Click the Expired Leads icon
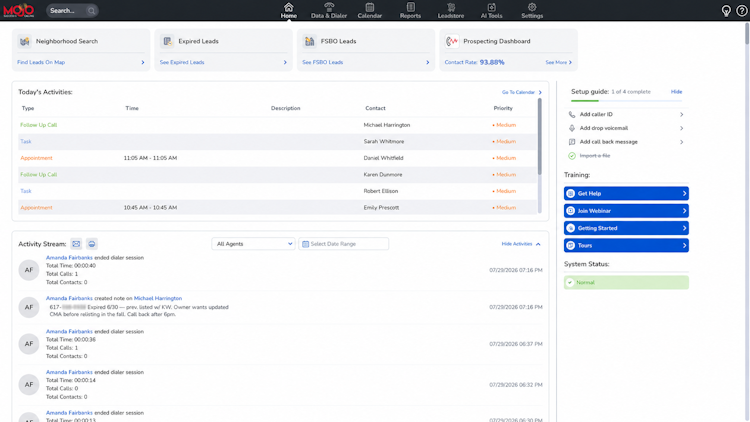Image resolution: width=750 pixels, height=422 pixels. click(167, 42)
